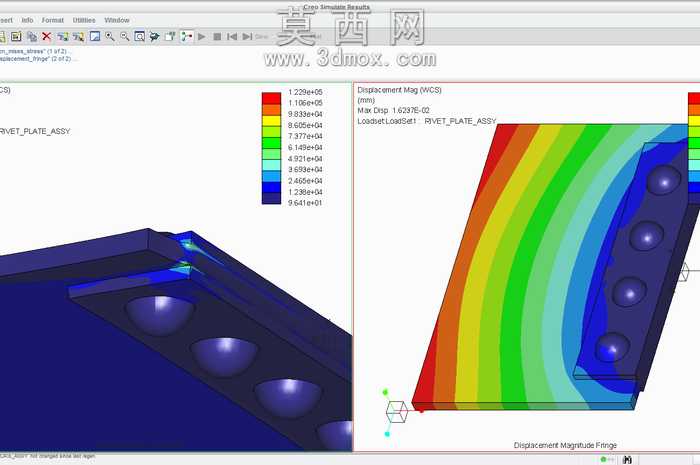Screen dimensions: 700x465
Task: Click legend value 1.229e+05
Action: click(x=305, y=92)
